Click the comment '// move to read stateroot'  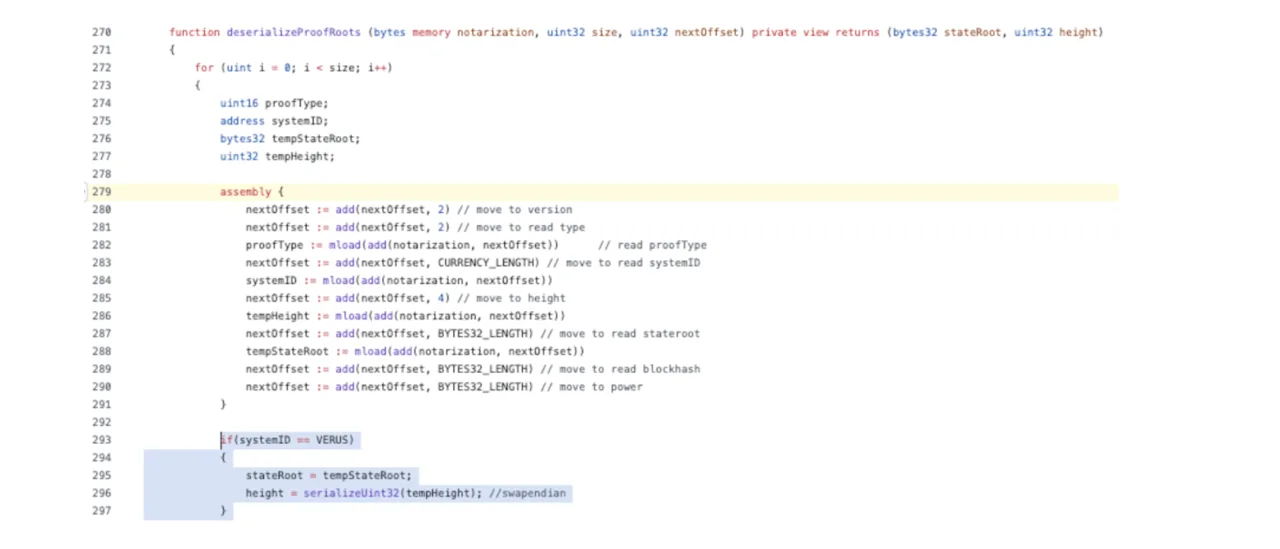tap(620, 334)
